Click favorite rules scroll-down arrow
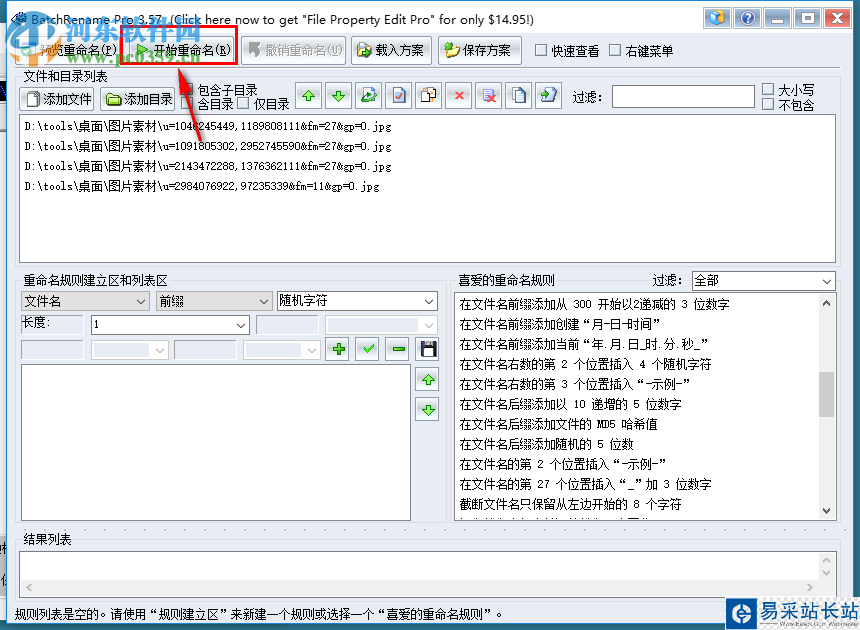Screen dimensions: 860x630 827,511
